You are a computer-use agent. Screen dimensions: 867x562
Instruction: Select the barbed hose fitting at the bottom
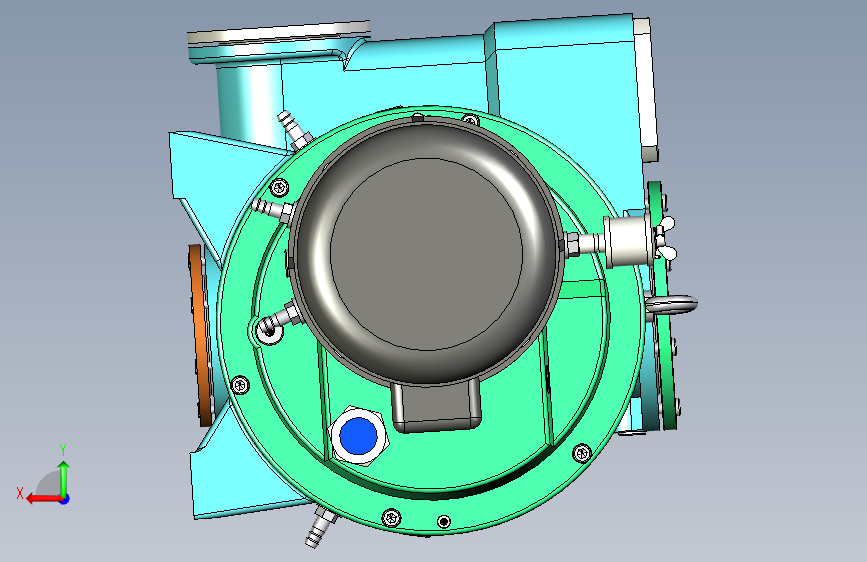(x=321, y=527)
